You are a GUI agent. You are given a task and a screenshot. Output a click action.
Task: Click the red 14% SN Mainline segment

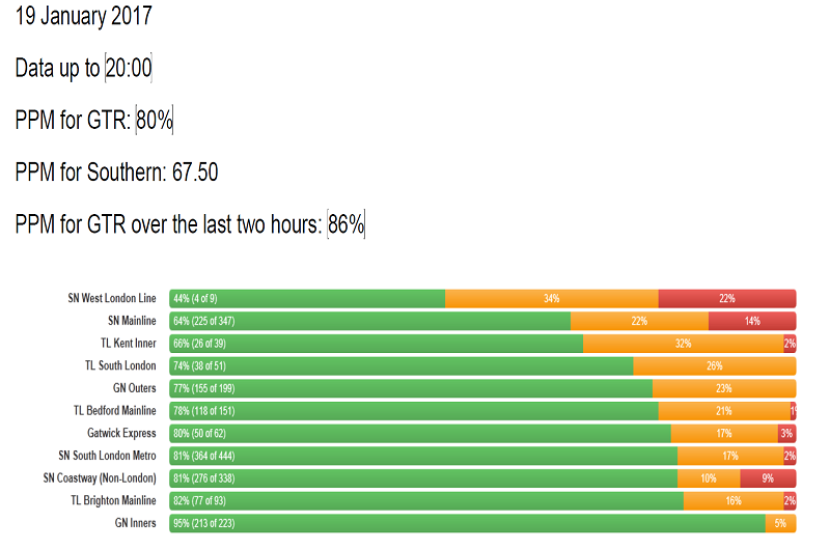coord(752,321)
